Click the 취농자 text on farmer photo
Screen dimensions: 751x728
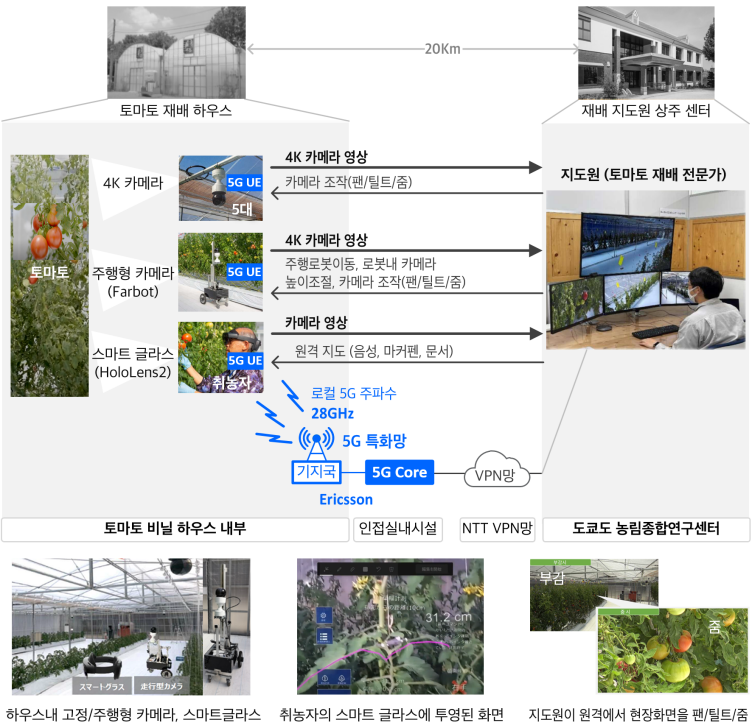tap(232, 382)
